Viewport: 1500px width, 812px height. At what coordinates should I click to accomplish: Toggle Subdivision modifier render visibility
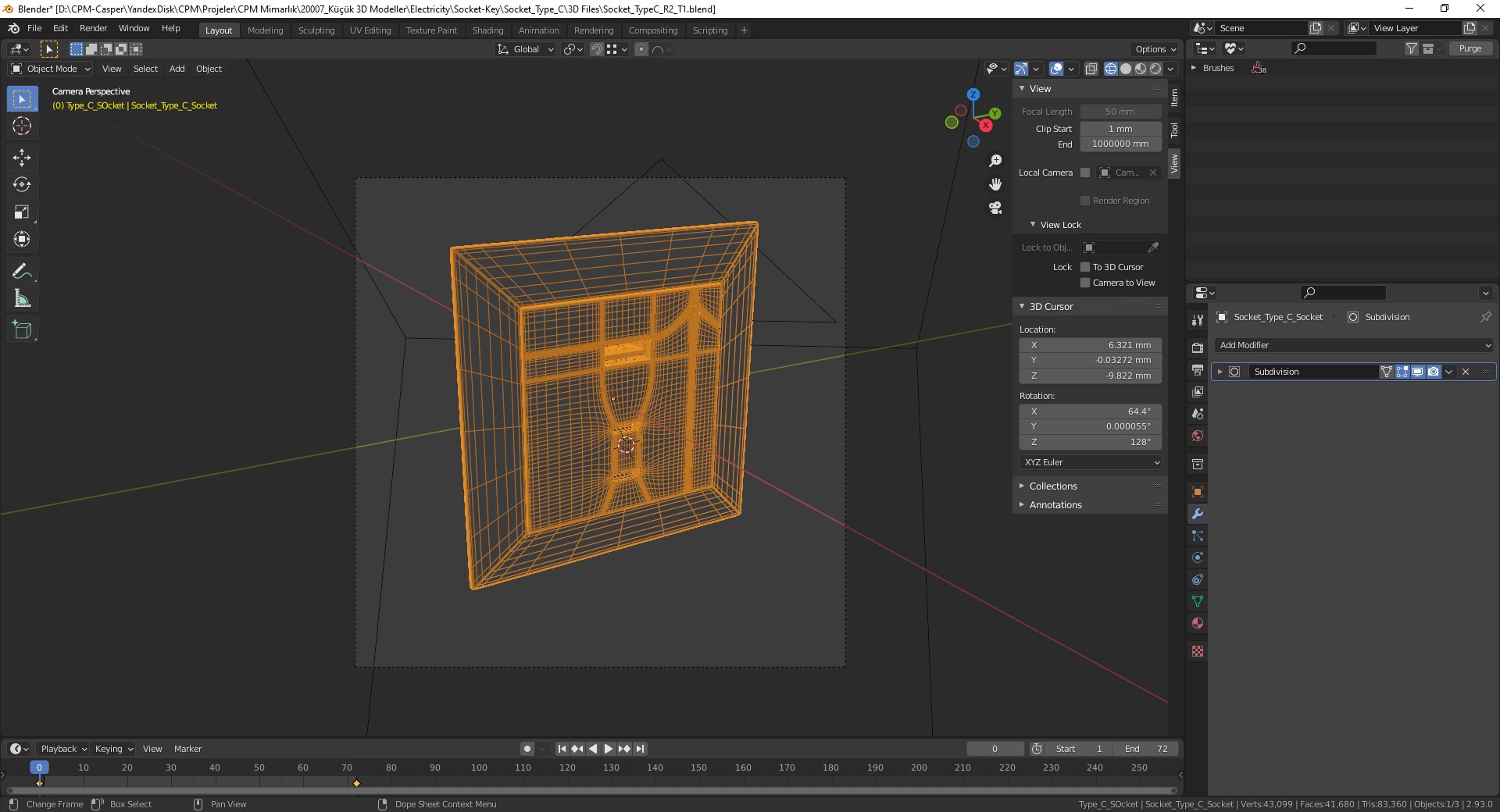1433,372
